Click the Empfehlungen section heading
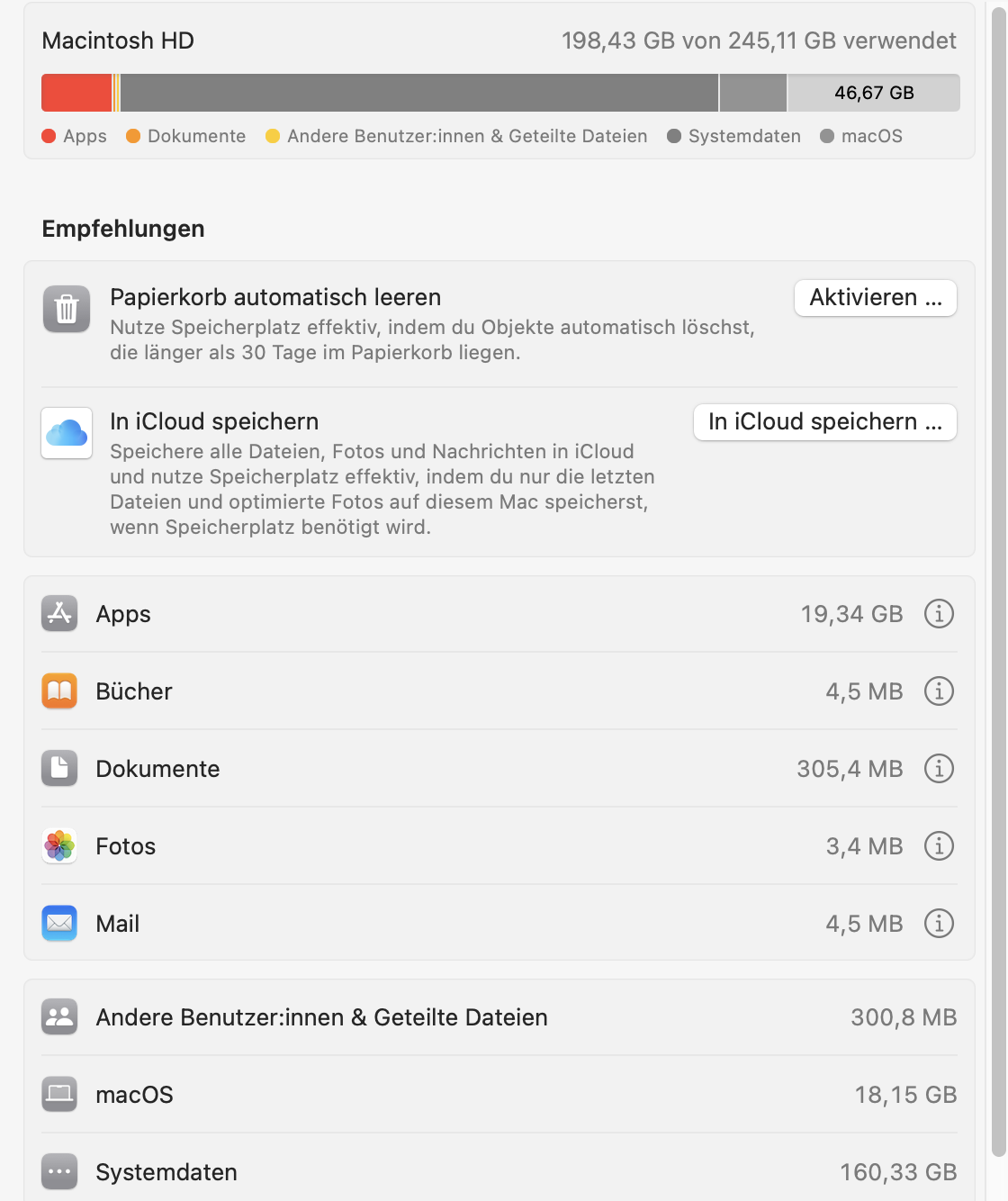Screen dimensions: 1008x1201 123,229
